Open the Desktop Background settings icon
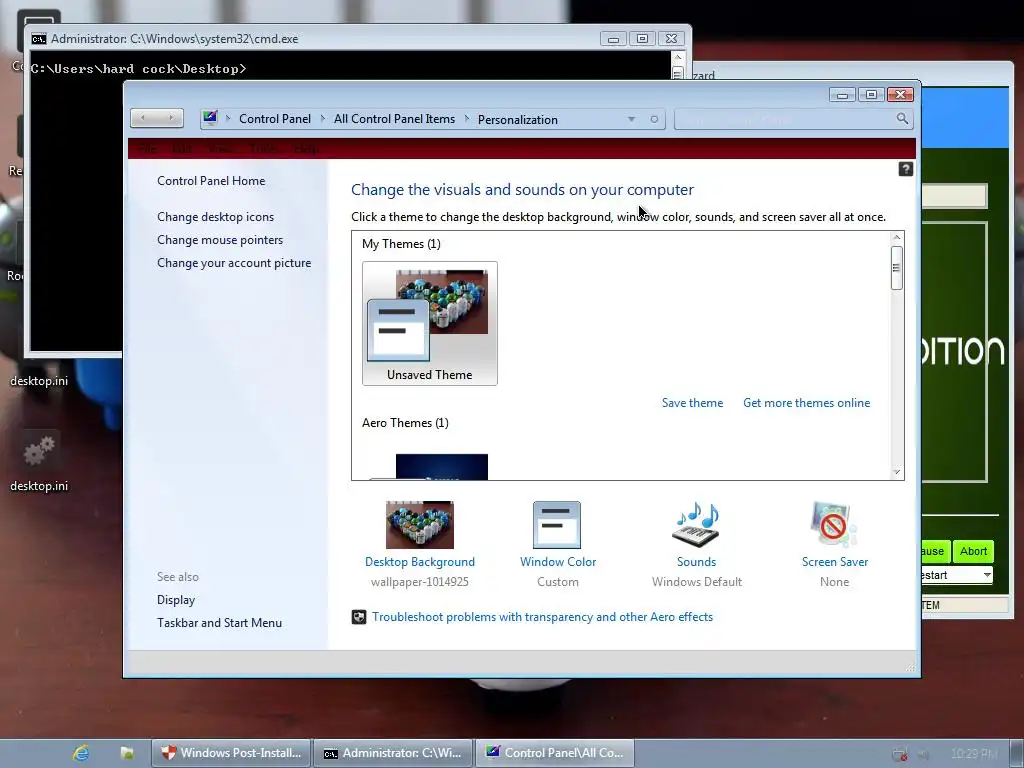Viewport: 1024px width, 768px height. tap(419, 524)
